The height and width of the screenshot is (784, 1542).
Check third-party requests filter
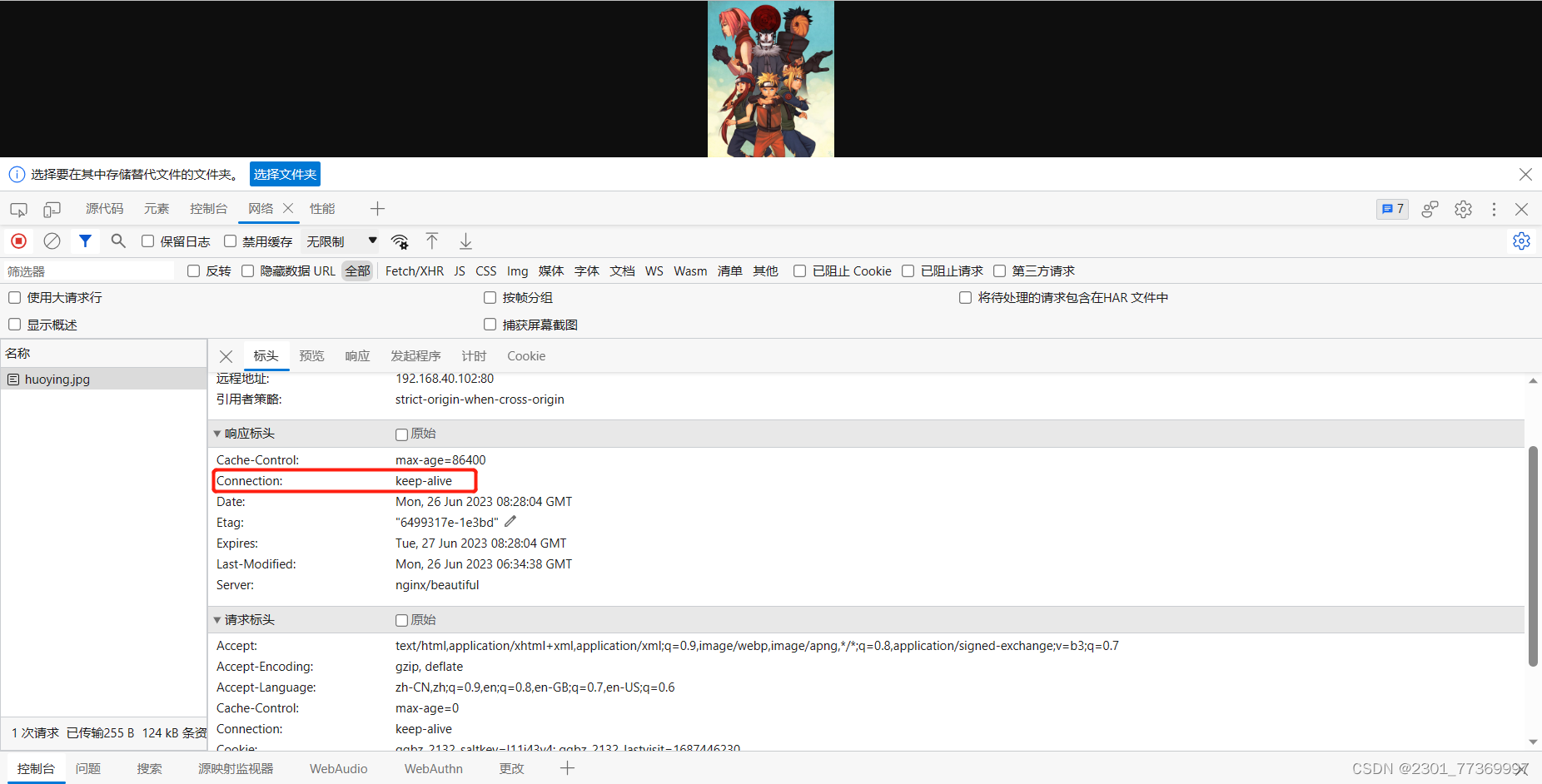(999, 271)
